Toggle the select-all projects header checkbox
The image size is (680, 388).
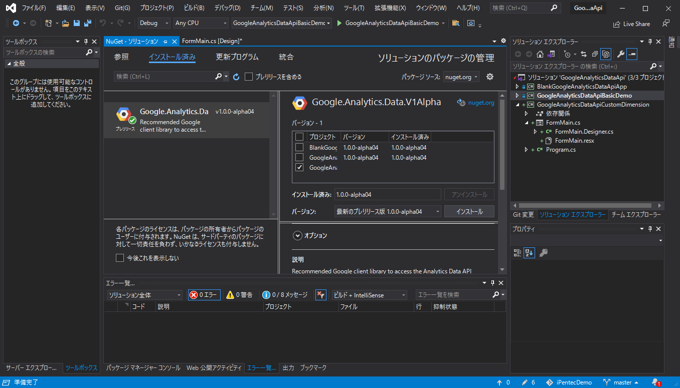coord(299,137)
